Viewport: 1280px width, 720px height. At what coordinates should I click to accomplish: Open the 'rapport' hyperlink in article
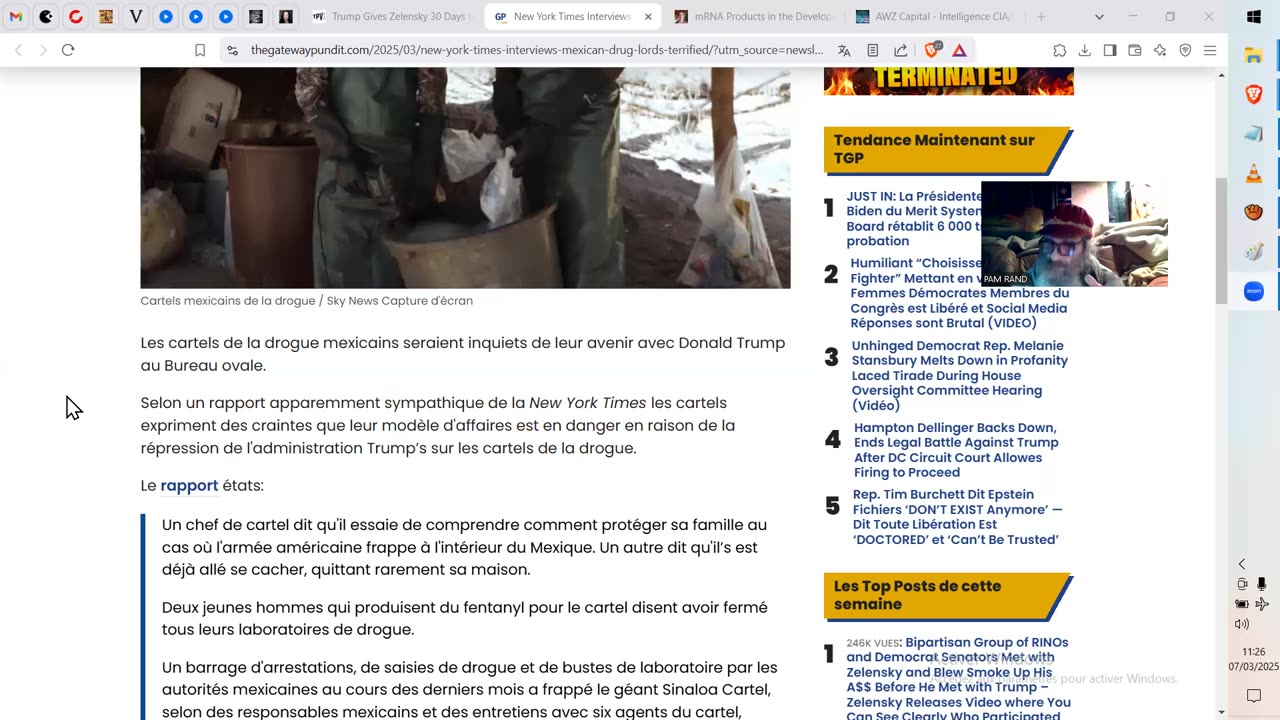tap(189, 486)
